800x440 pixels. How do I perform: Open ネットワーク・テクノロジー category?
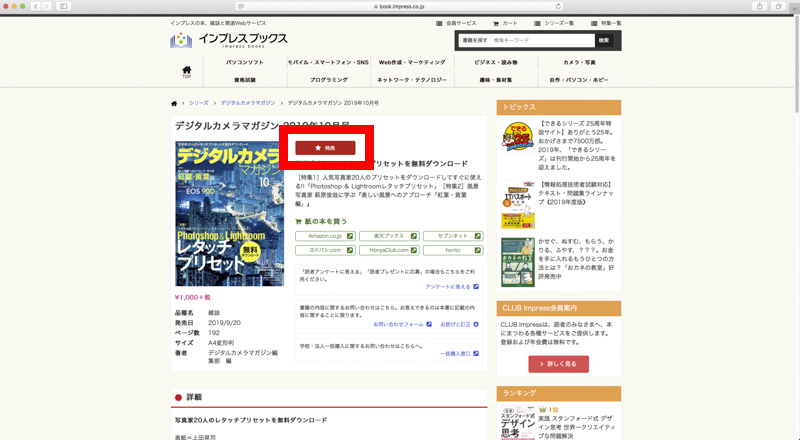[x=412, y=80]
